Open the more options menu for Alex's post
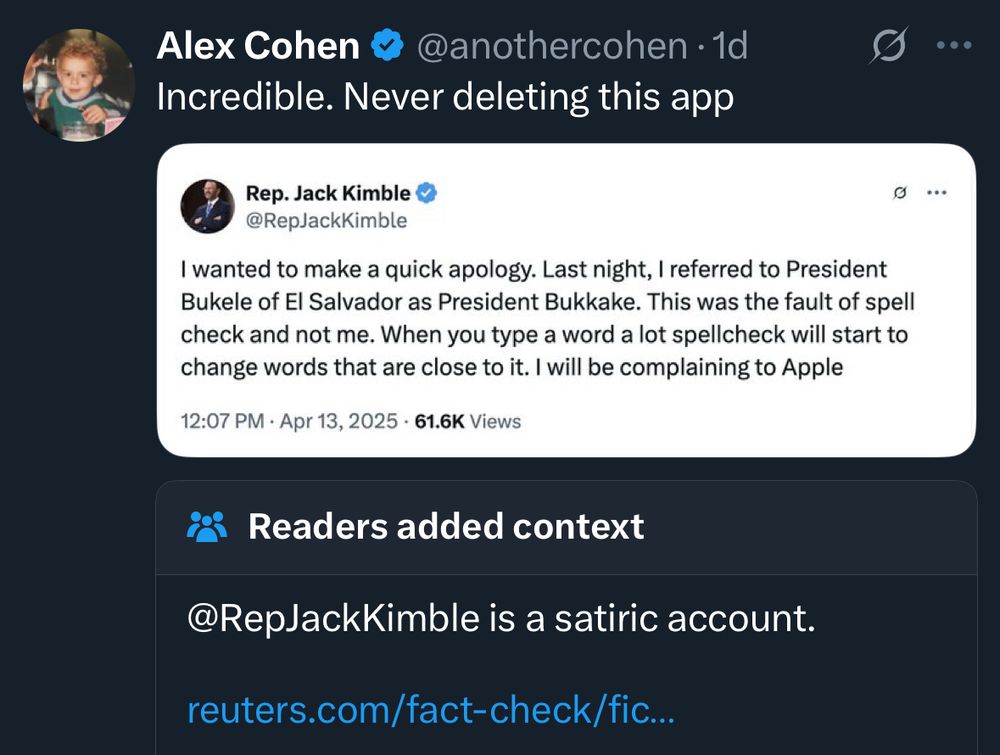Screen dimensions: 1000x755 951,46
